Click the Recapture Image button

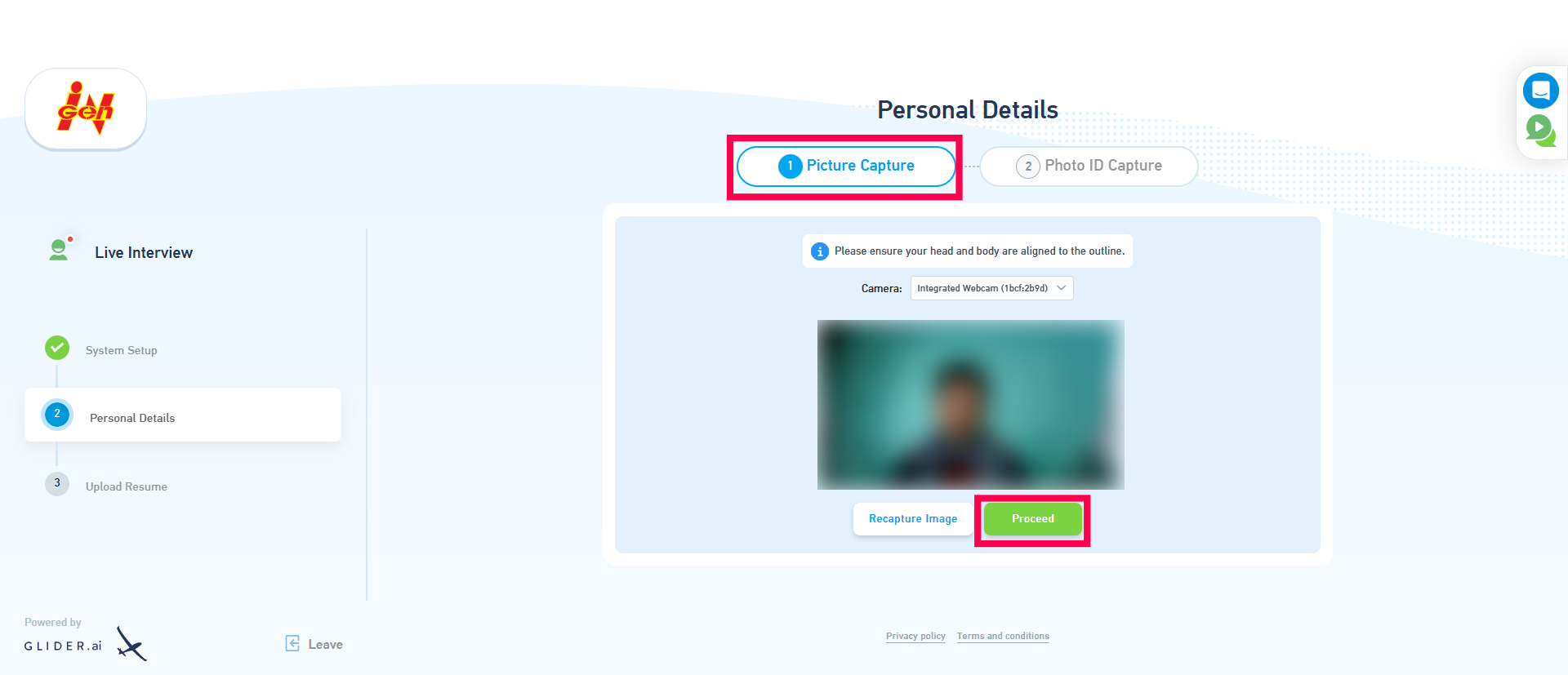click(913, 519)
